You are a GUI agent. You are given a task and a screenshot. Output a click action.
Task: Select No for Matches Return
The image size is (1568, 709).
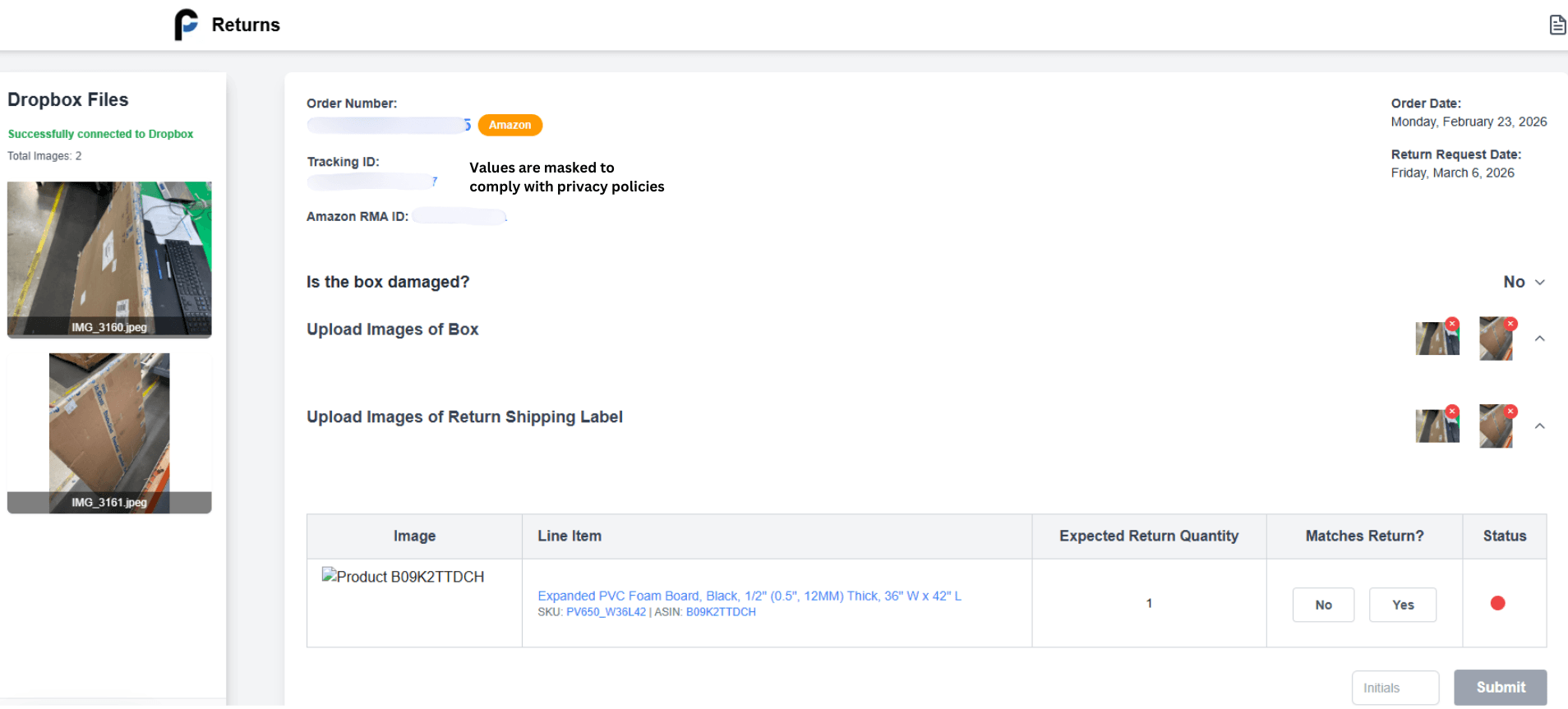(x=1323, y=605)
